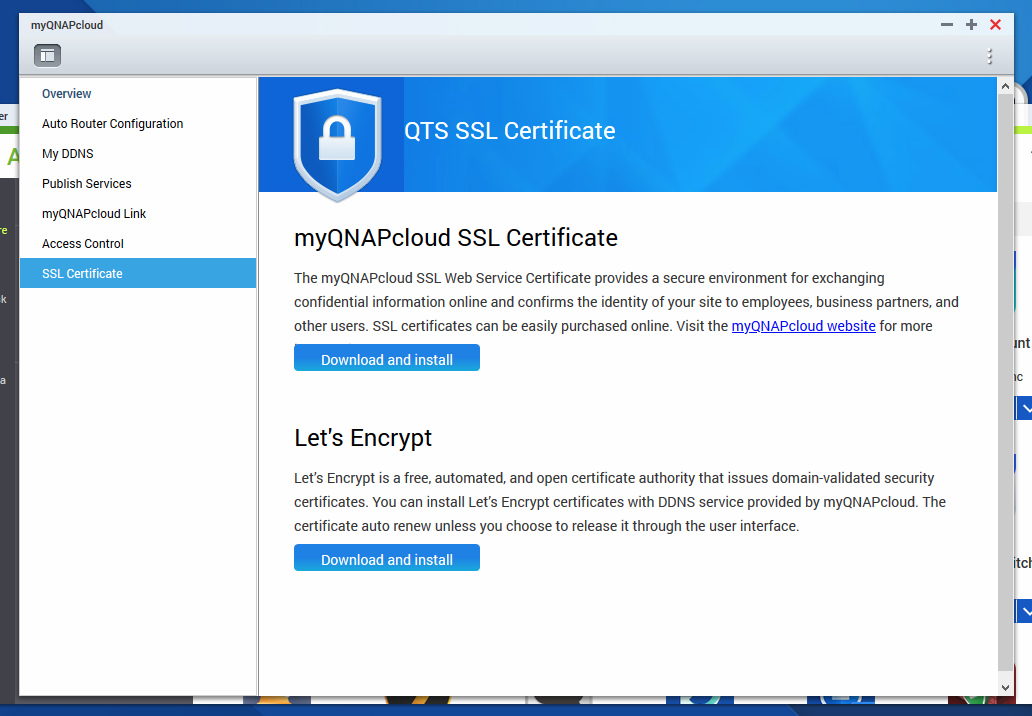Download and install myQNAPcloud SSL Certificate
The height and width of the screenshot is (716, 1032).
click(386, 359)
